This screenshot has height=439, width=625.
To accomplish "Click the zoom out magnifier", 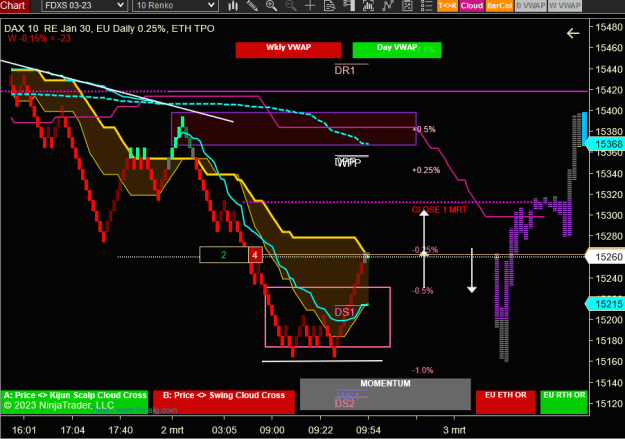I will pos(291,6).
